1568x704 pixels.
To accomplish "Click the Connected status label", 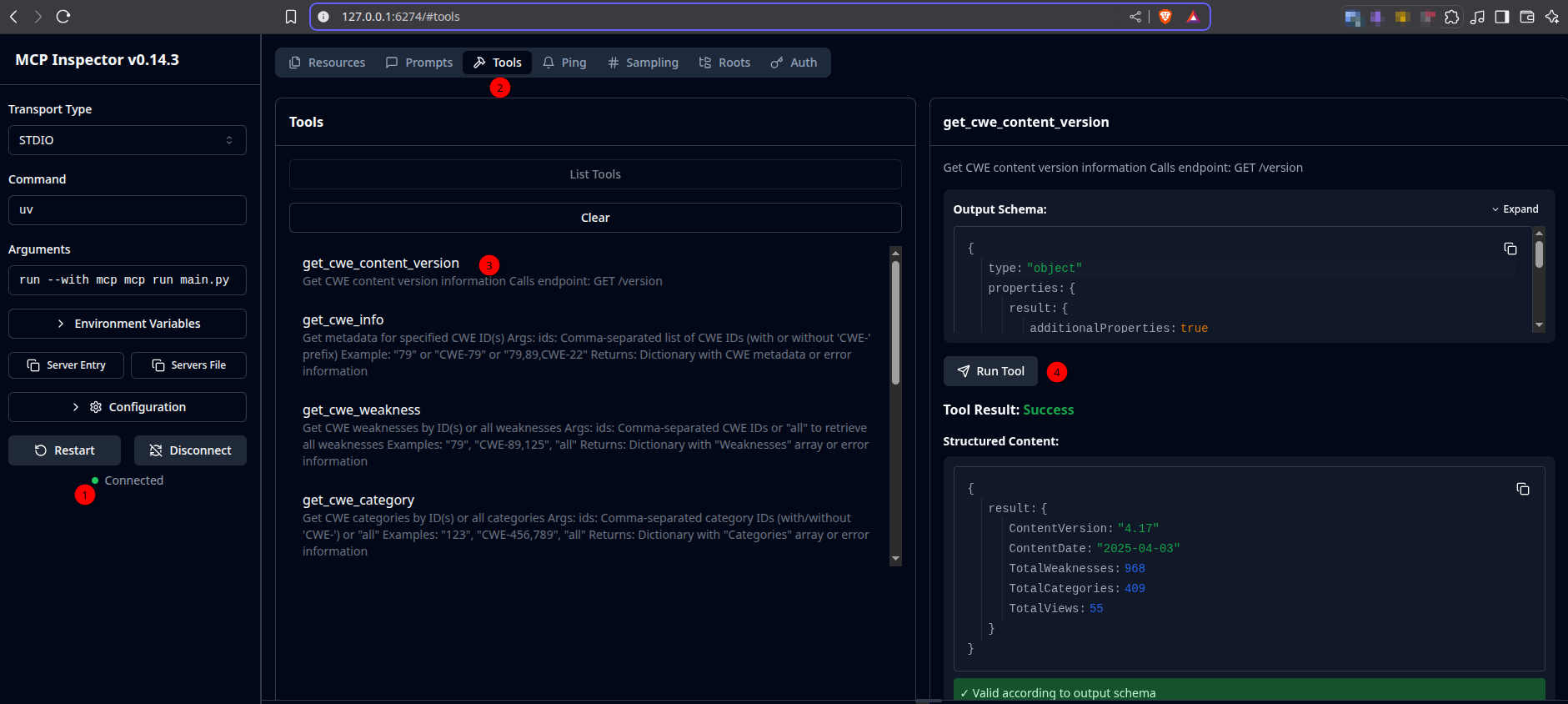I will (133, 480).
